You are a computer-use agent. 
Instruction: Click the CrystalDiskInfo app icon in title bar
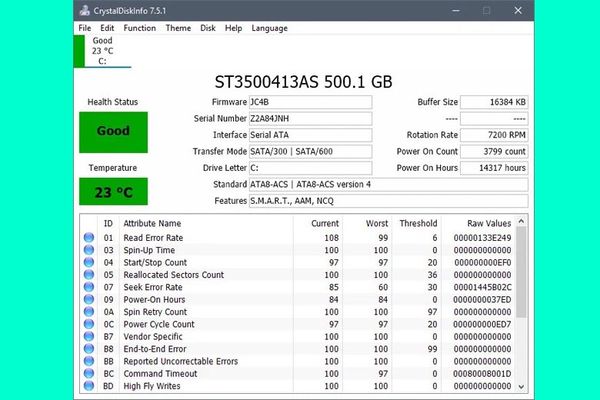[85, 10]
